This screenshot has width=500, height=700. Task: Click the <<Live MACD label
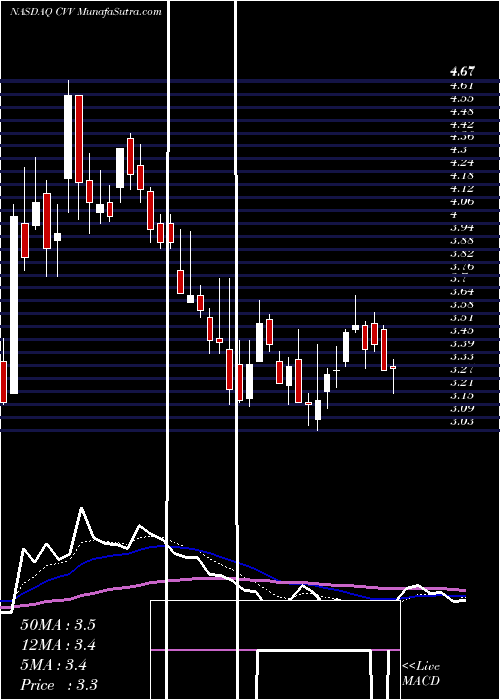(421, 673)
